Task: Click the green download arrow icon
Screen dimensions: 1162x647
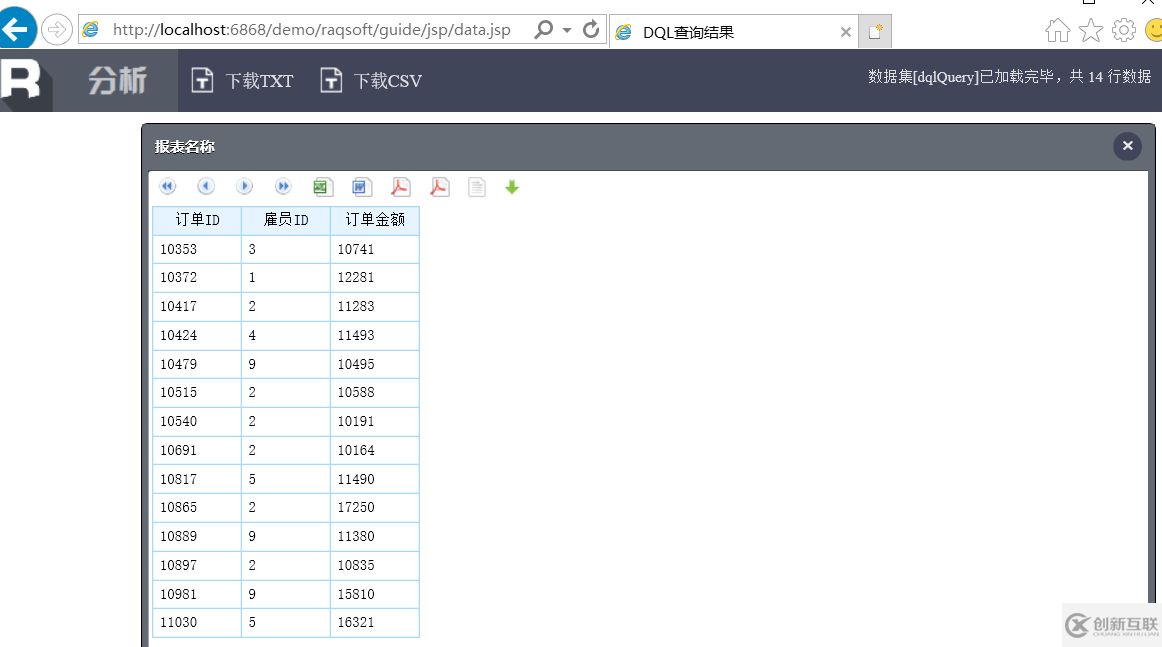Action: (x=512, y=187)
